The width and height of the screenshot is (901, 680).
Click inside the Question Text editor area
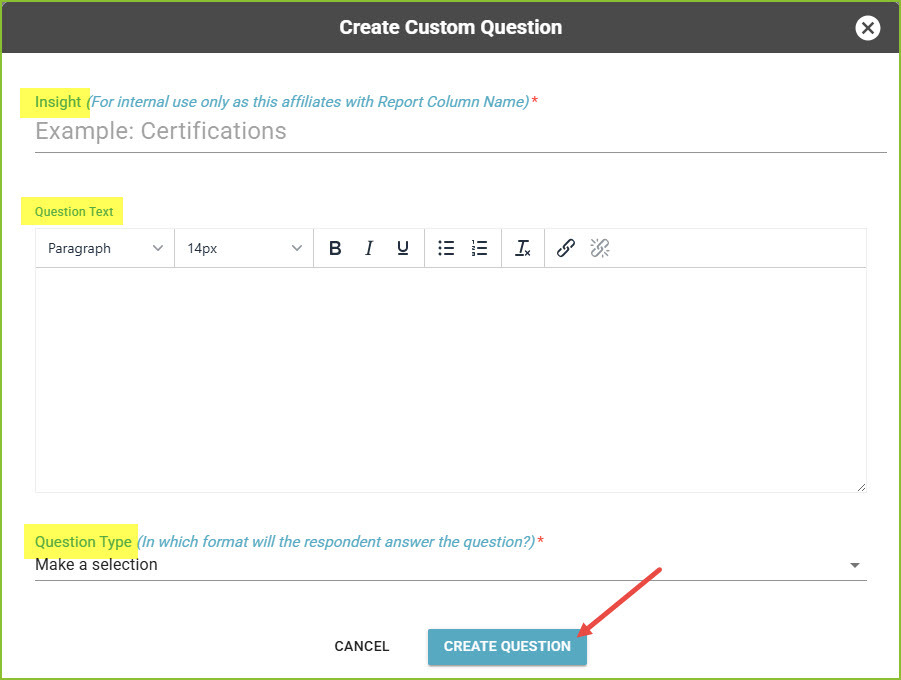click(450, 380)
